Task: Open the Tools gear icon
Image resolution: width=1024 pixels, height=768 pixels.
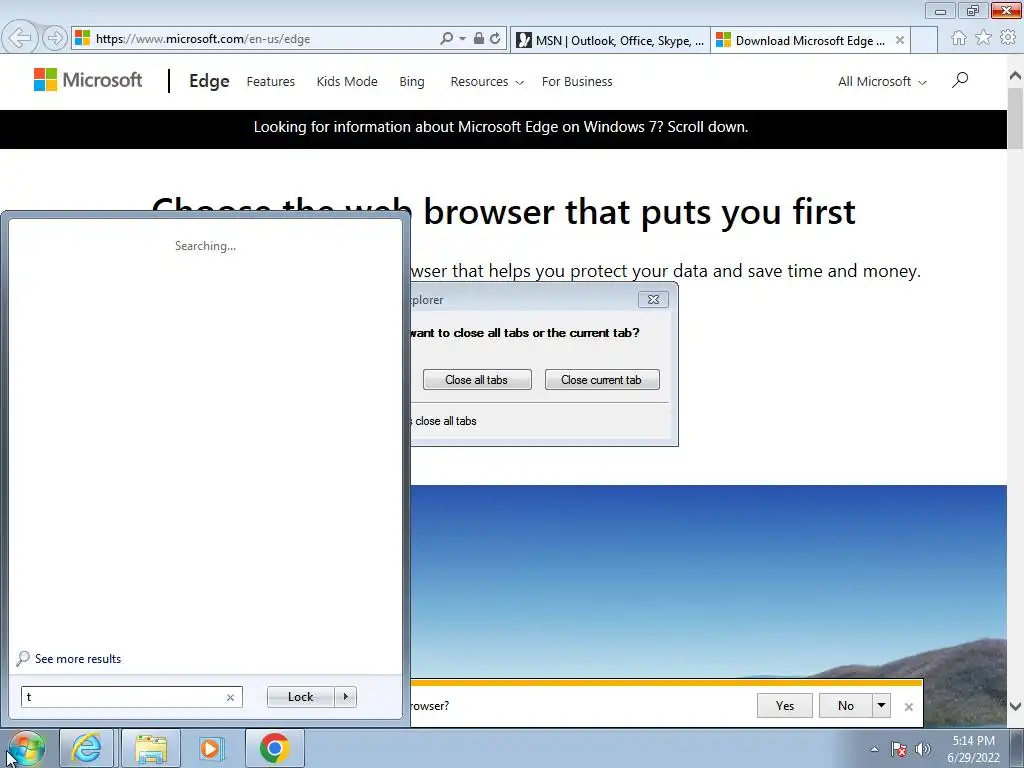Action: [1008, 38]
